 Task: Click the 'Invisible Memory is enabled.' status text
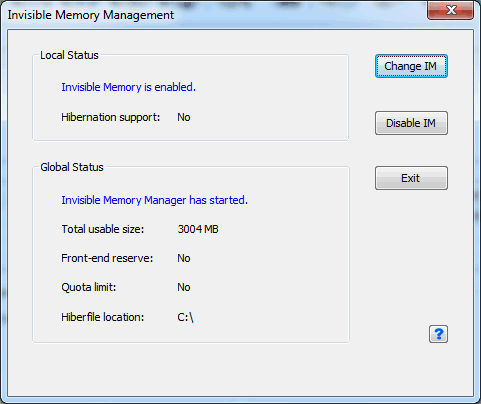[x=128, y=87]
